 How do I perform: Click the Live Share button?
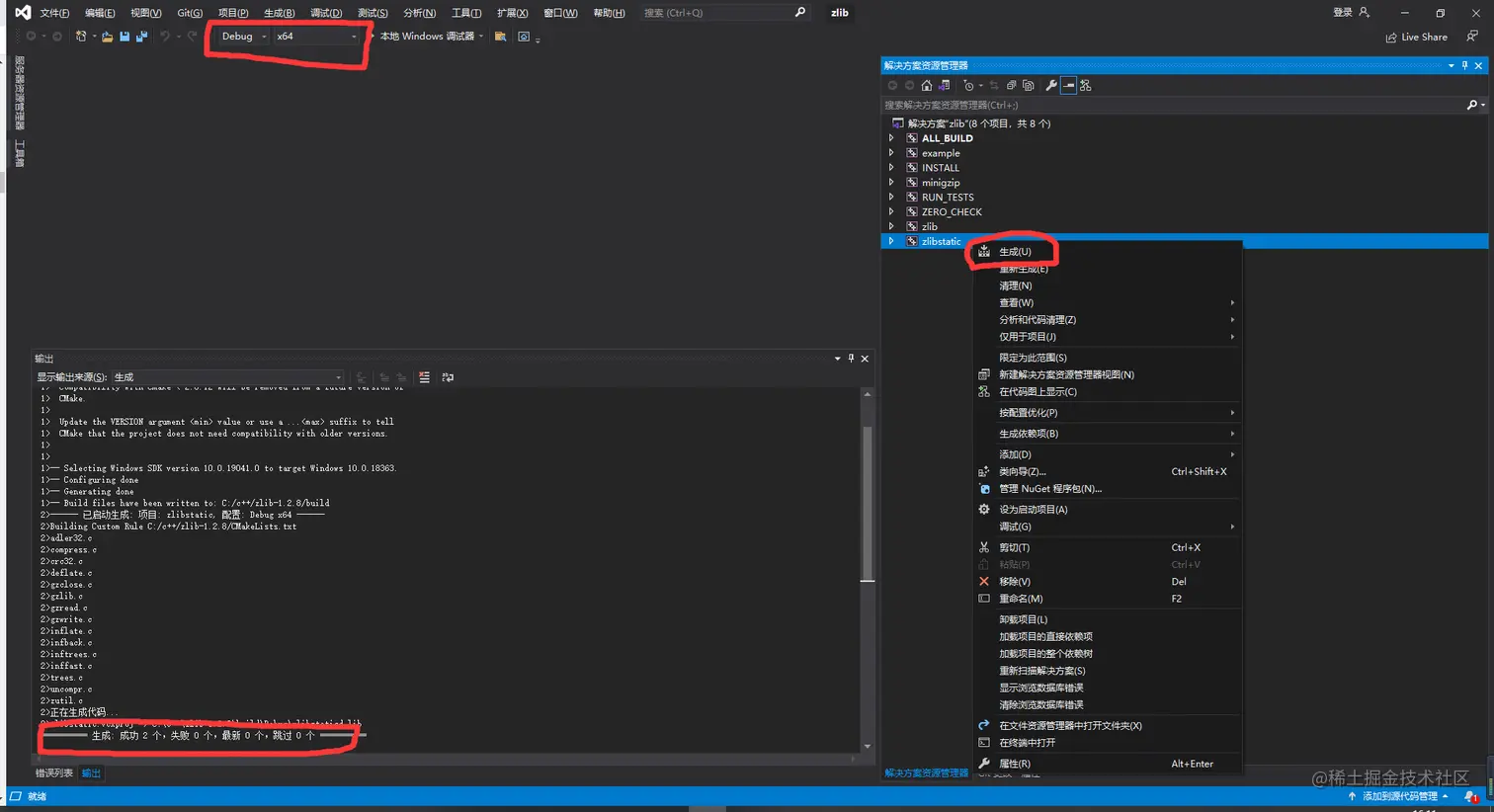pyautogui.click(x=1417, y=38)
